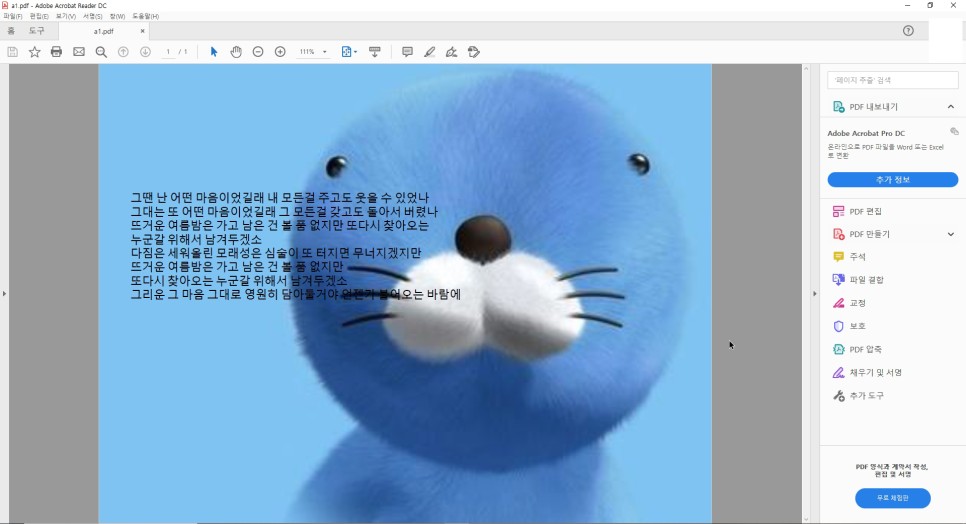966x524 pixels.
Task: Send file by email envelope icon
Action: [x=79, y=52]
